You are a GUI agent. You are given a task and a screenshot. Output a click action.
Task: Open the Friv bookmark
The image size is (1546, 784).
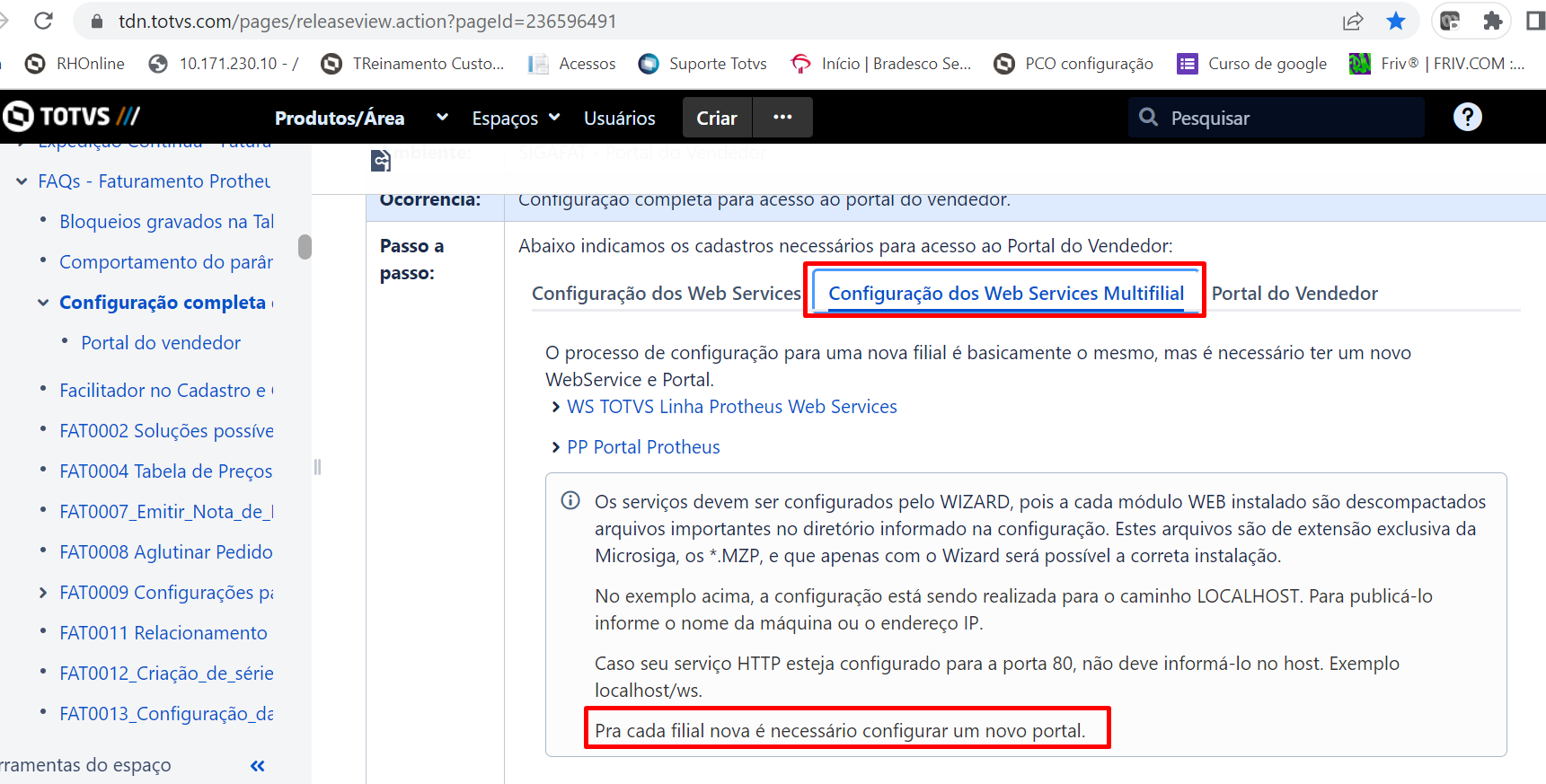(1437, 64)
